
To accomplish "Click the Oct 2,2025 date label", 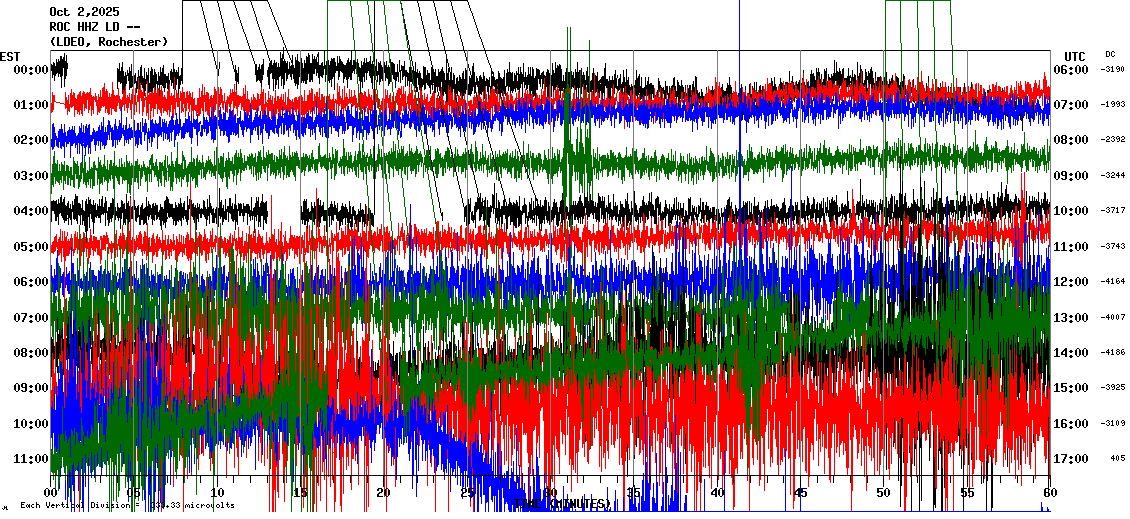I will pyautogui.click(x=84, y=12).
